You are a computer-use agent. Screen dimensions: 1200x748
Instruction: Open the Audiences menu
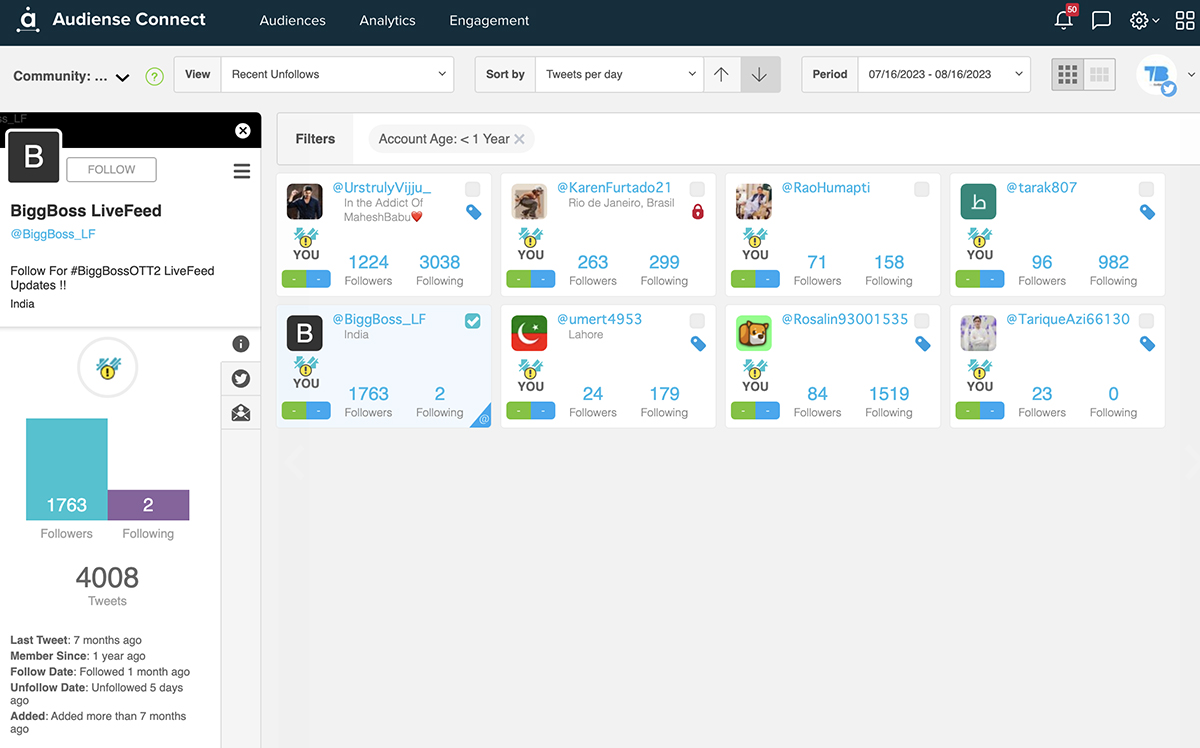292,20
